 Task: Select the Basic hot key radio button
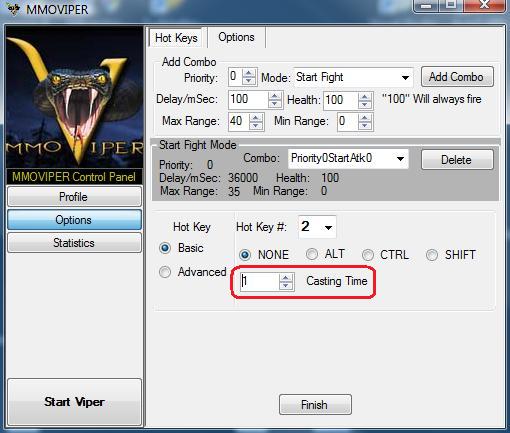click(x=165, y=248)
